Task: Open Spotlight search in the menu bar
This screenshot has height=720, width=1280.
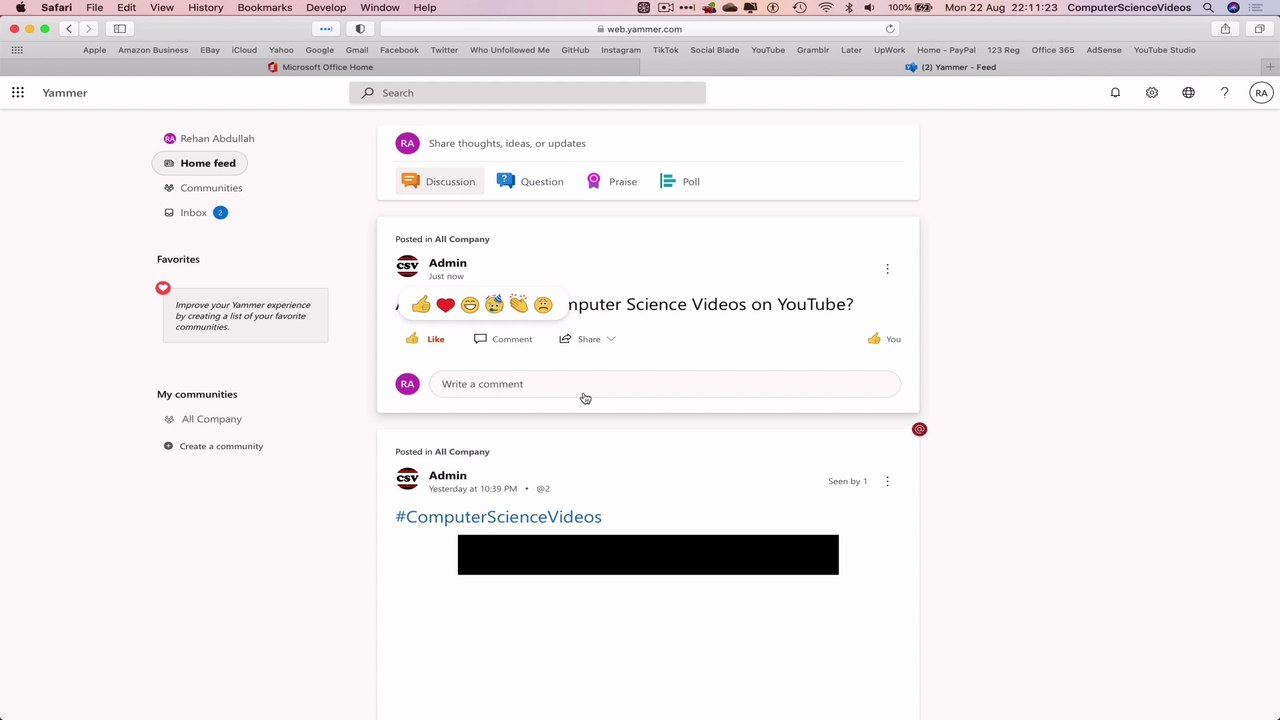Action: coord(1208,8)
